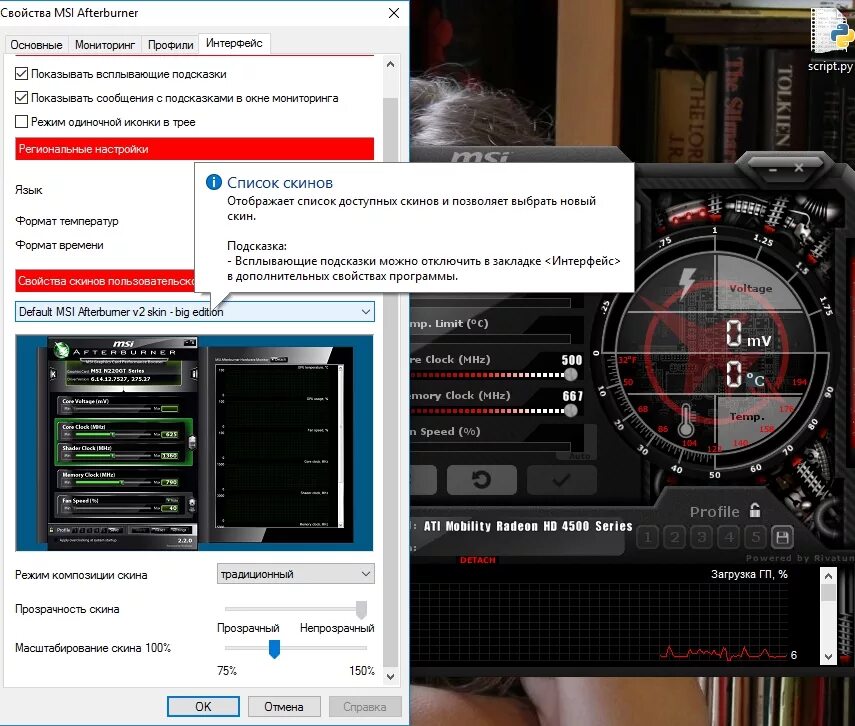
Task: Toggle monitoring window hint messages checkbox
Action: point(21,98)
